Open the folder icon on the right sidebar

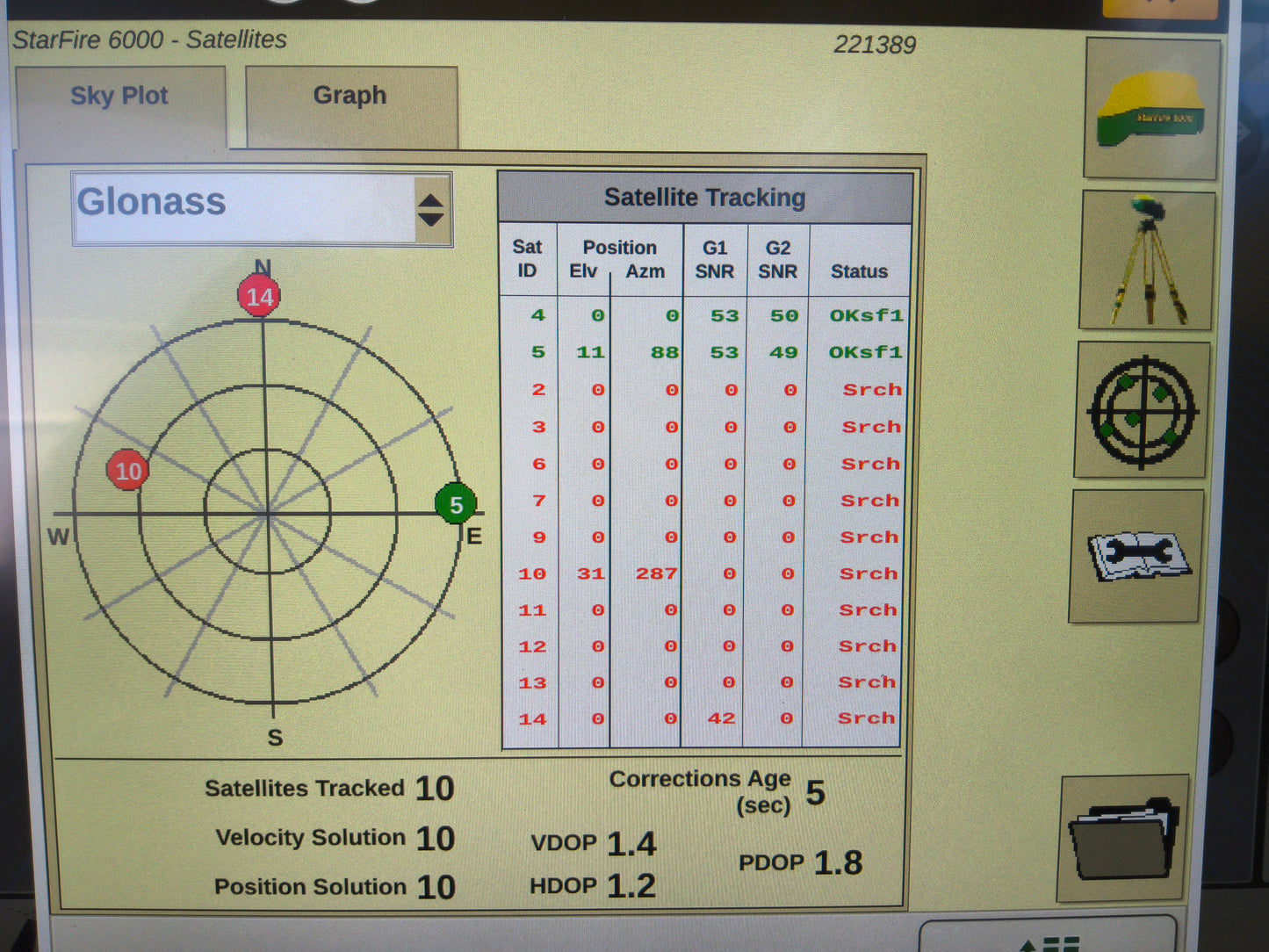tap(1124, 838)
